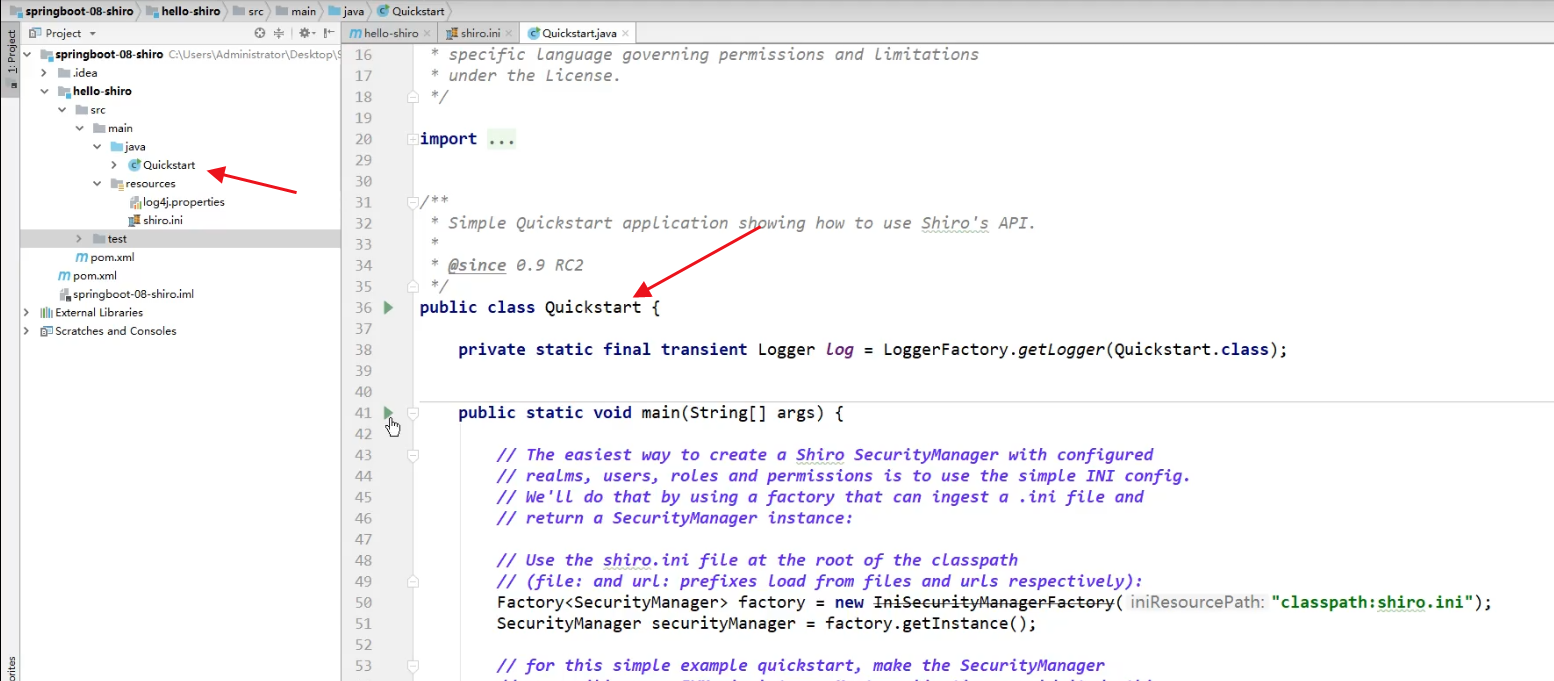The height and width of the screenshot is (681, 1554).
Task: Expand the folded import block at line 20
Action: click(x=412, y=139)
